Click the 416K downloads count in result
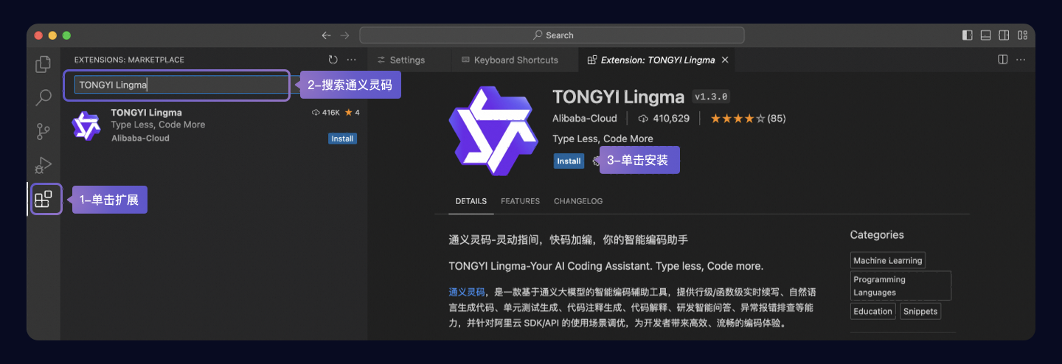Image resolution: width=1062 pixels, height=364 pixels. 326,113
